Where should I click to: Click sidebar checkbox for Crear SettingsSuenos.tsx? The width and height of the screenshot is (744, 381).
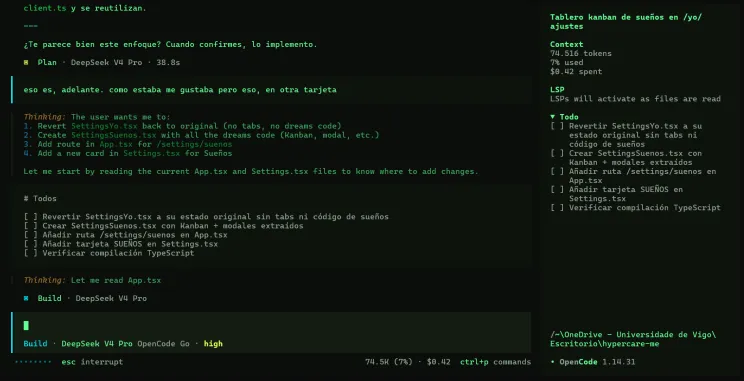point(557,153)
